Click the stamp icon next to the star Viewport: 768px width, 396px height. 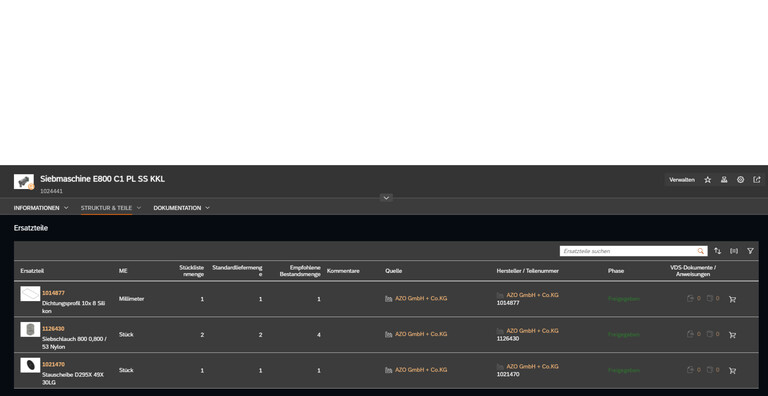click(x=724, y=180)
